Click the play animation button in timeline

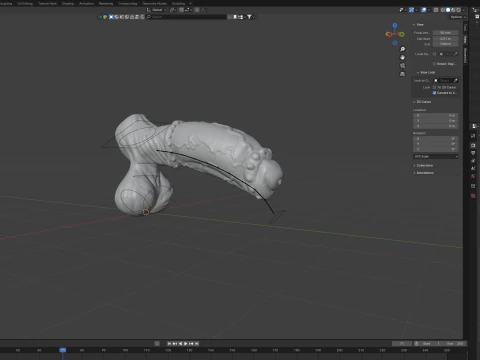186,343
